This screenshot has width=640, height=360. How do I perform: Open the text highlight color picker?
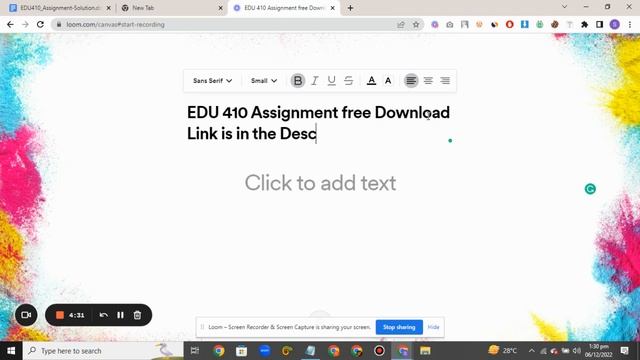point(388,80)
